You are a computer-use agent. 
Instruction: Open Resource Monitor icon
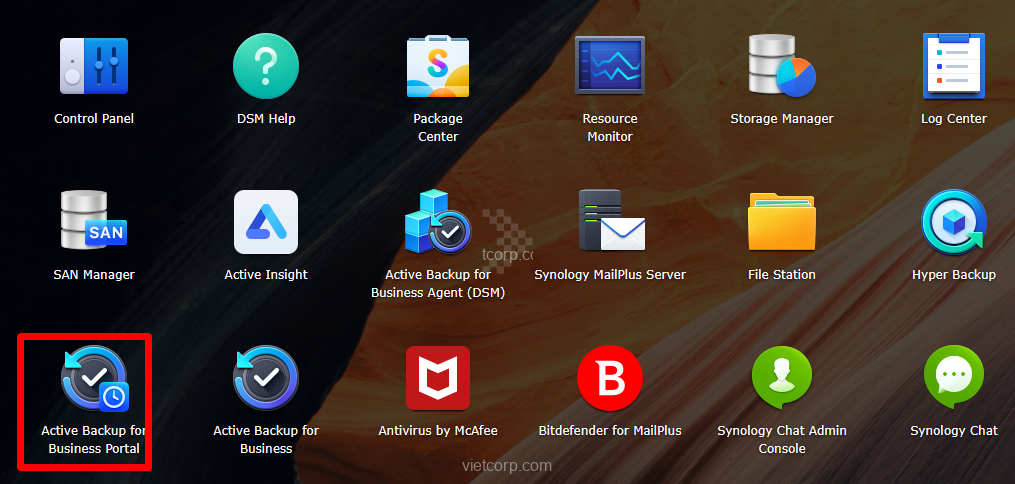point(610,67)
